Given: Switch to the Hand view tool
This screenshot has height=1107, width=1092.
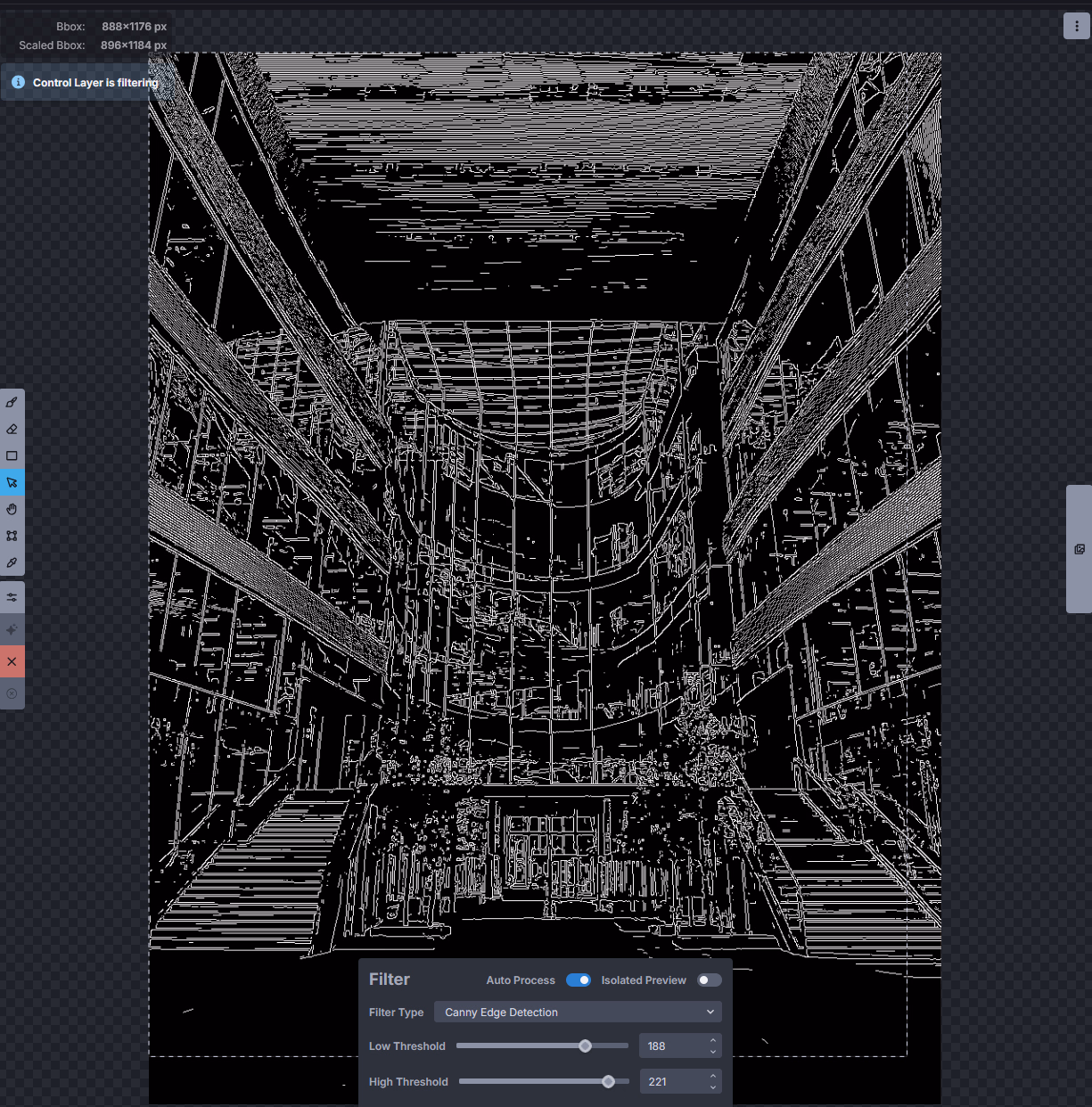Looking at the screenshot, I should (x=12, y=509).
